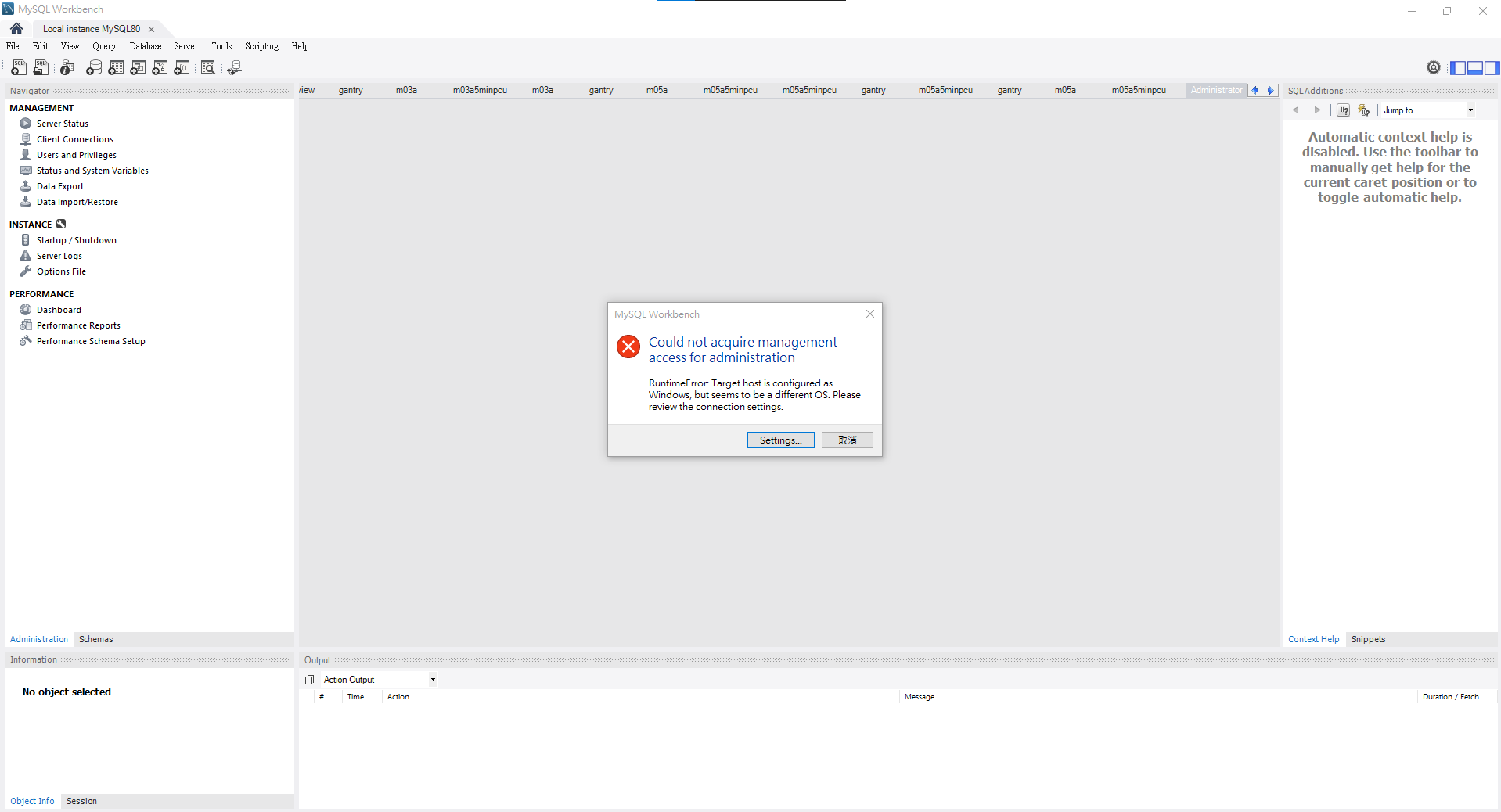Image resolution: width=1501 pixels, height=812 pixels.
Task: Open the Client Connections item
Action: 75,139
